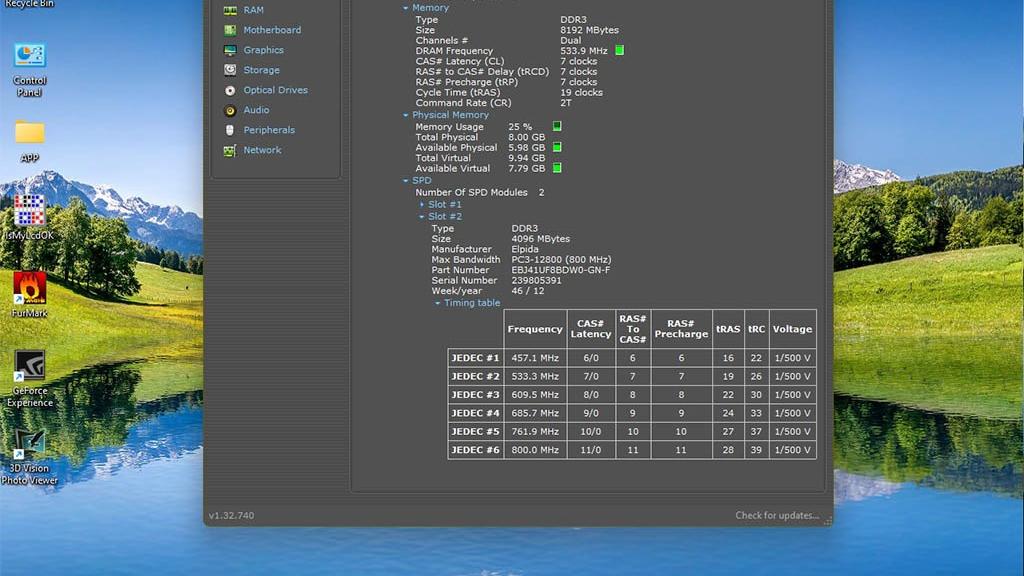Click green indicator beside Memory Usage
The image size is (1024, 576).
tap(557, 126)
